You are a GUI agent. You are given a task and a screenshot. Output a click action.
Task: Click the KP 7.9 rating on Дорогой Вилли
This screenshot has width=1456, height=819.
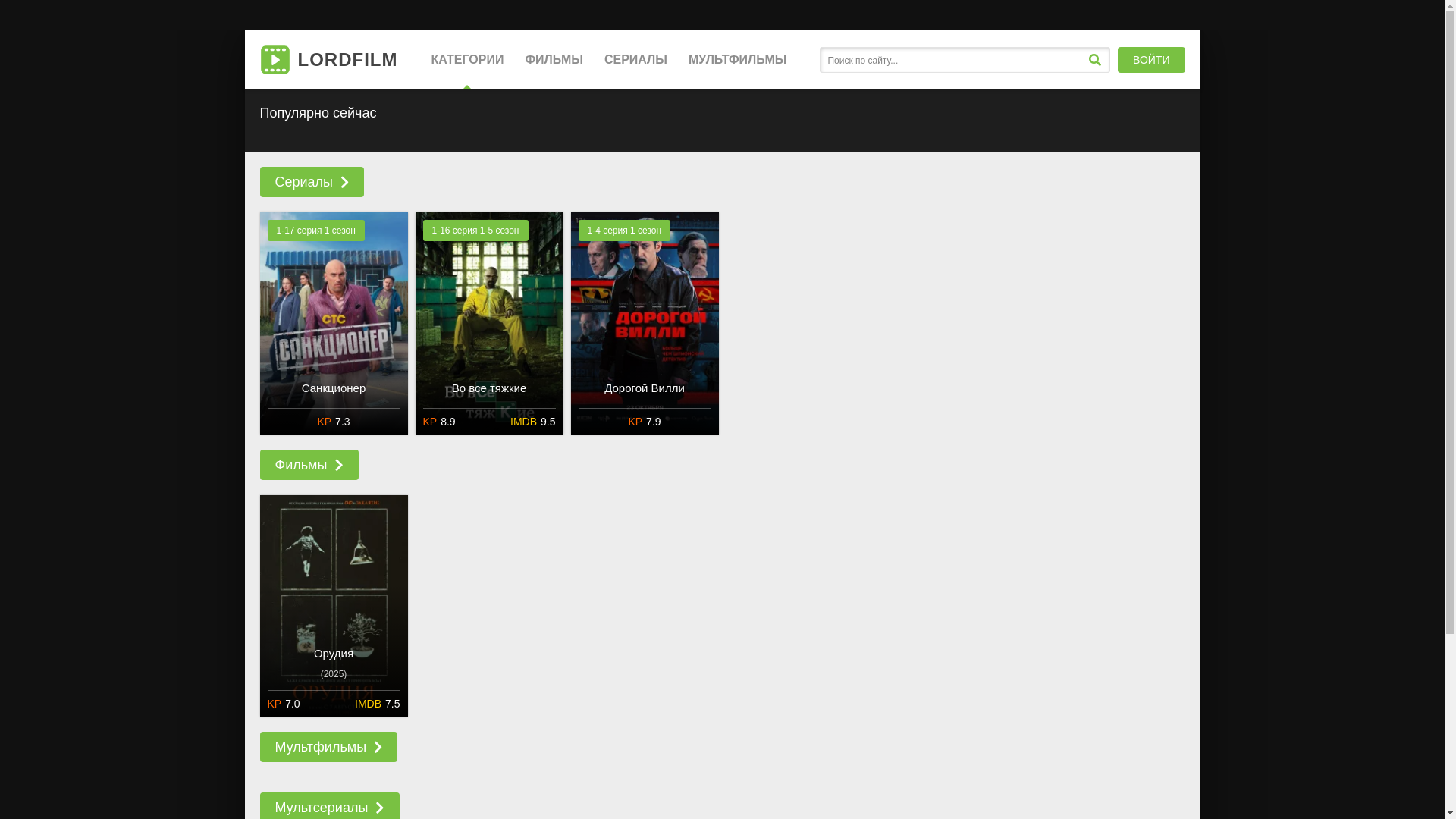[645, 422]
